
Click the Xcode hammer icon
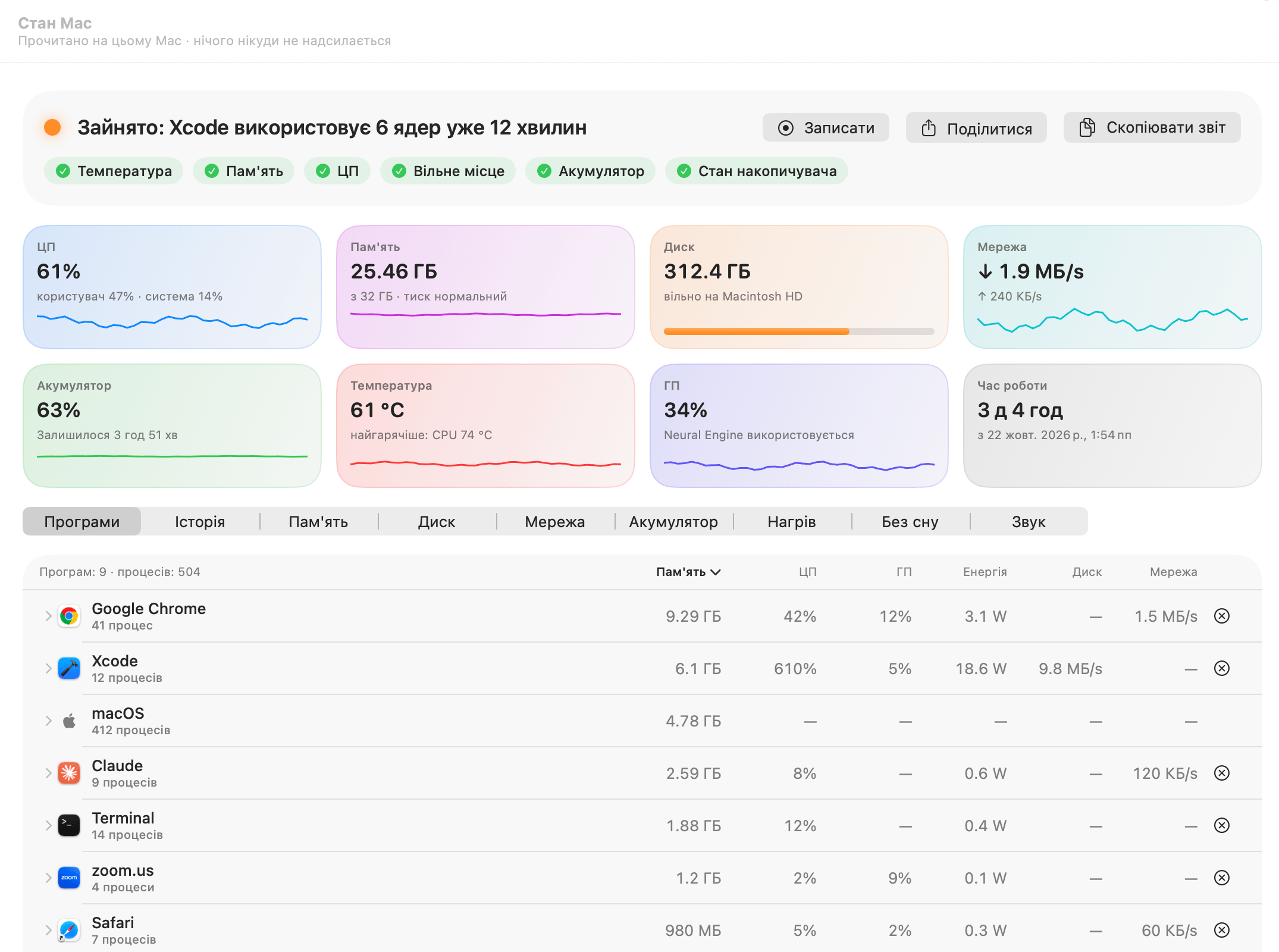[69, 668]
